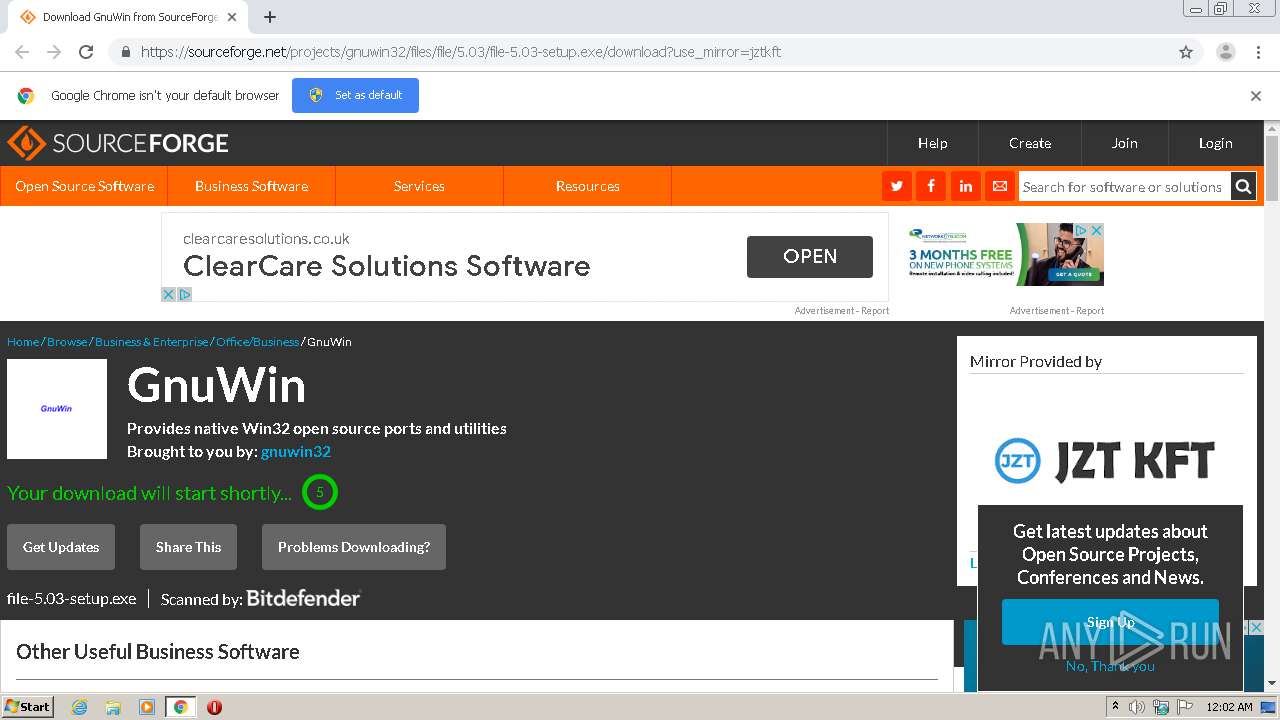Open AdChoices icon on ClearCare ad

[x=184, y=294]
